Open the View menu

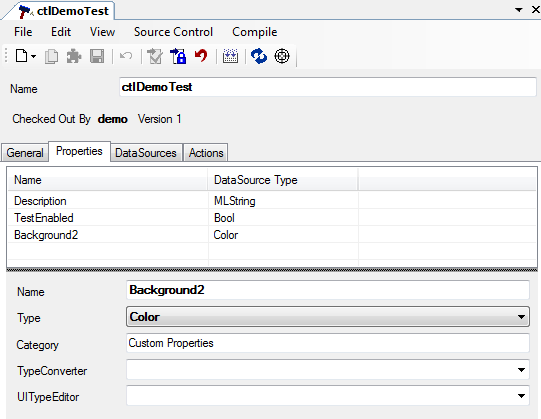tap(102, 32)
